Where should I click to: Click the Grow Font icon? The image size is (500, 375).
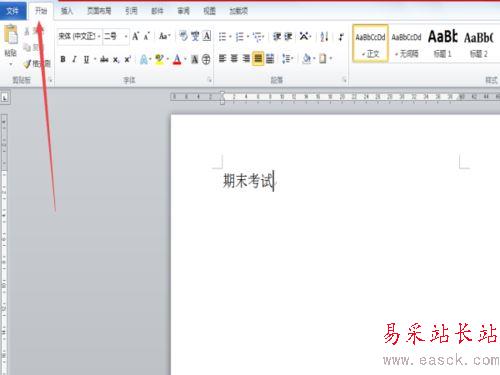[x=135, y=36]
